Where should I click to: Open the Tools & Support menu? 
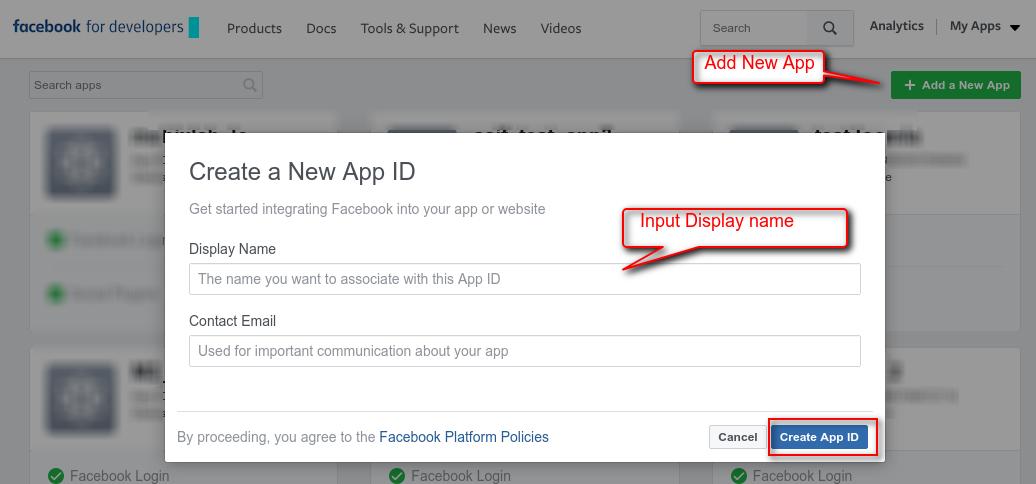click(409, 28)
